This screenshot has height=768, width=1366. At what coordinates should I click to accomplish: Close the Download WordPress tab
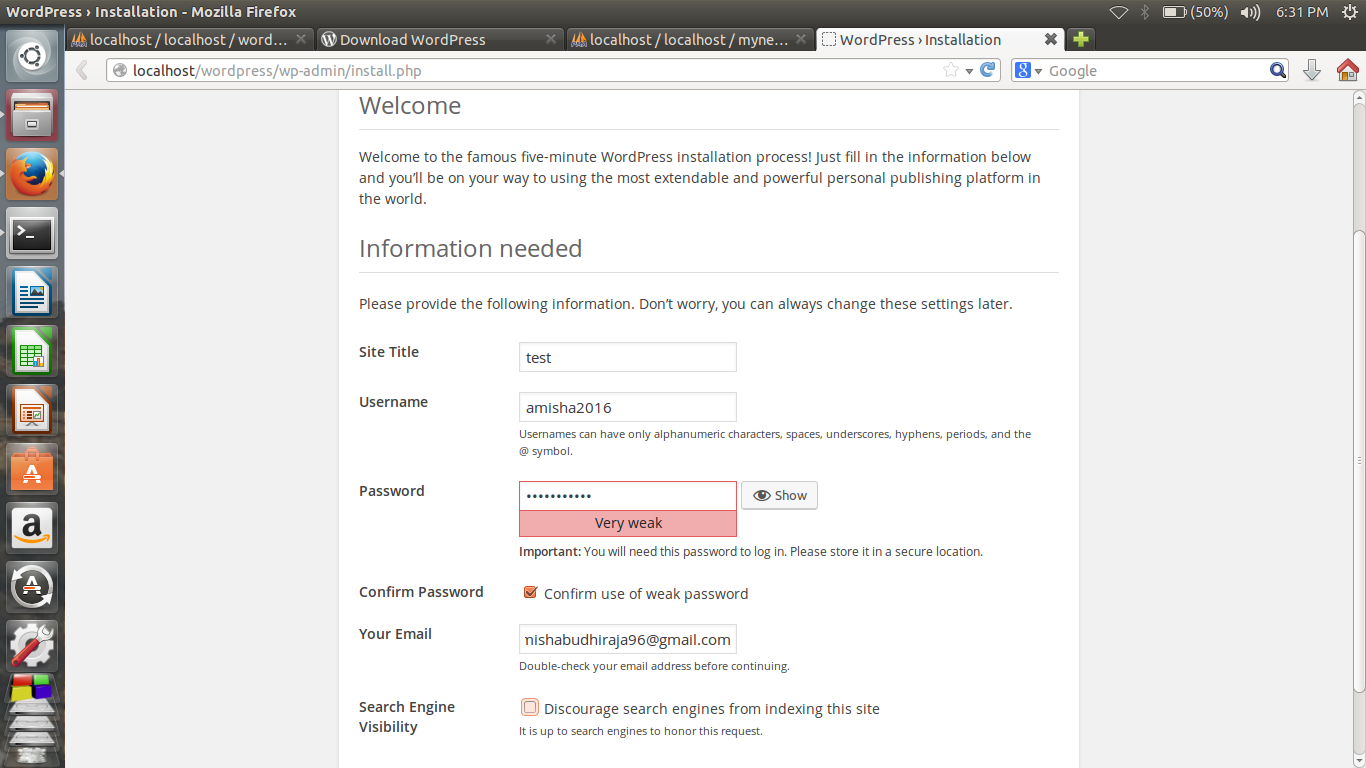[551, 39]
